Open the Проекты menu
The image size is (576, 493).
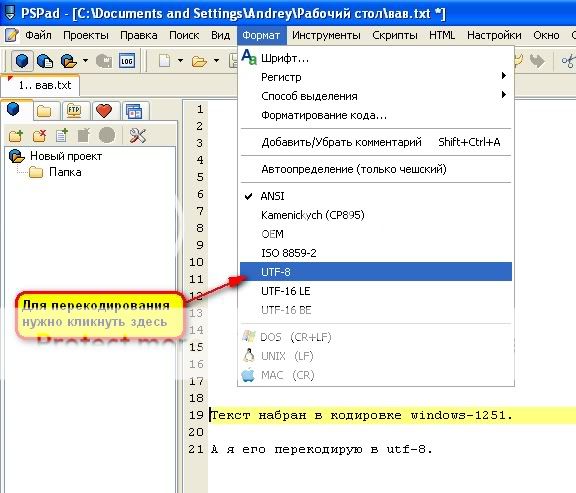pyautogui.click(x=86, y=35)
